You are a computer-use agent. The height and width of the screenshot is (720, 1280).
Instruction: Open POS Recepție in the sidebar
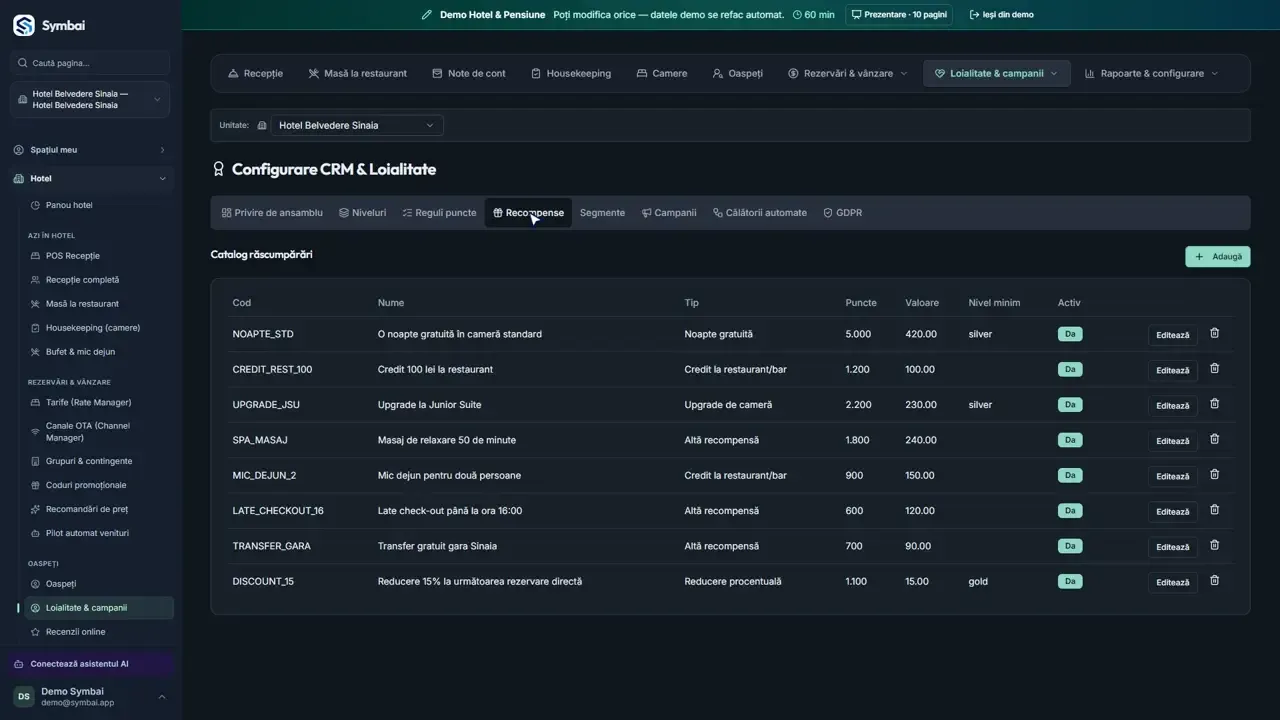point(73,256)
